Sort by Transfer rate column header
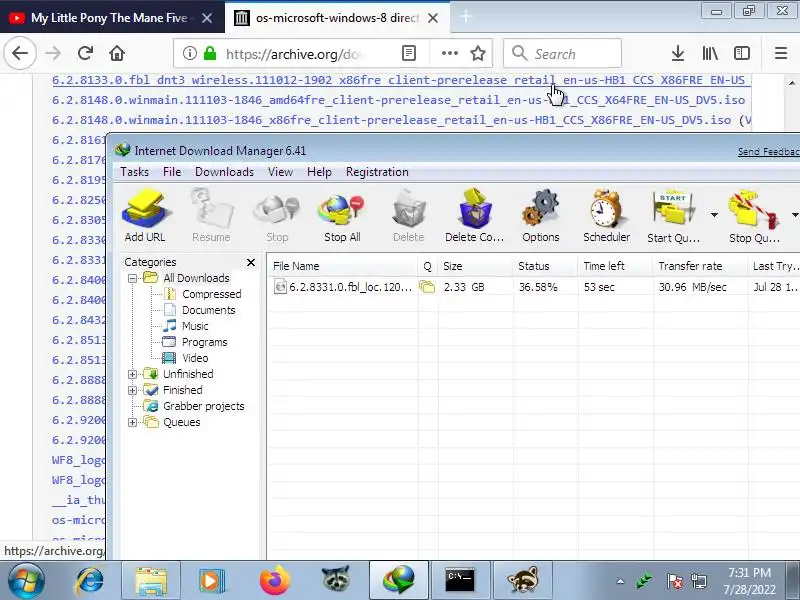 point(701,266)
